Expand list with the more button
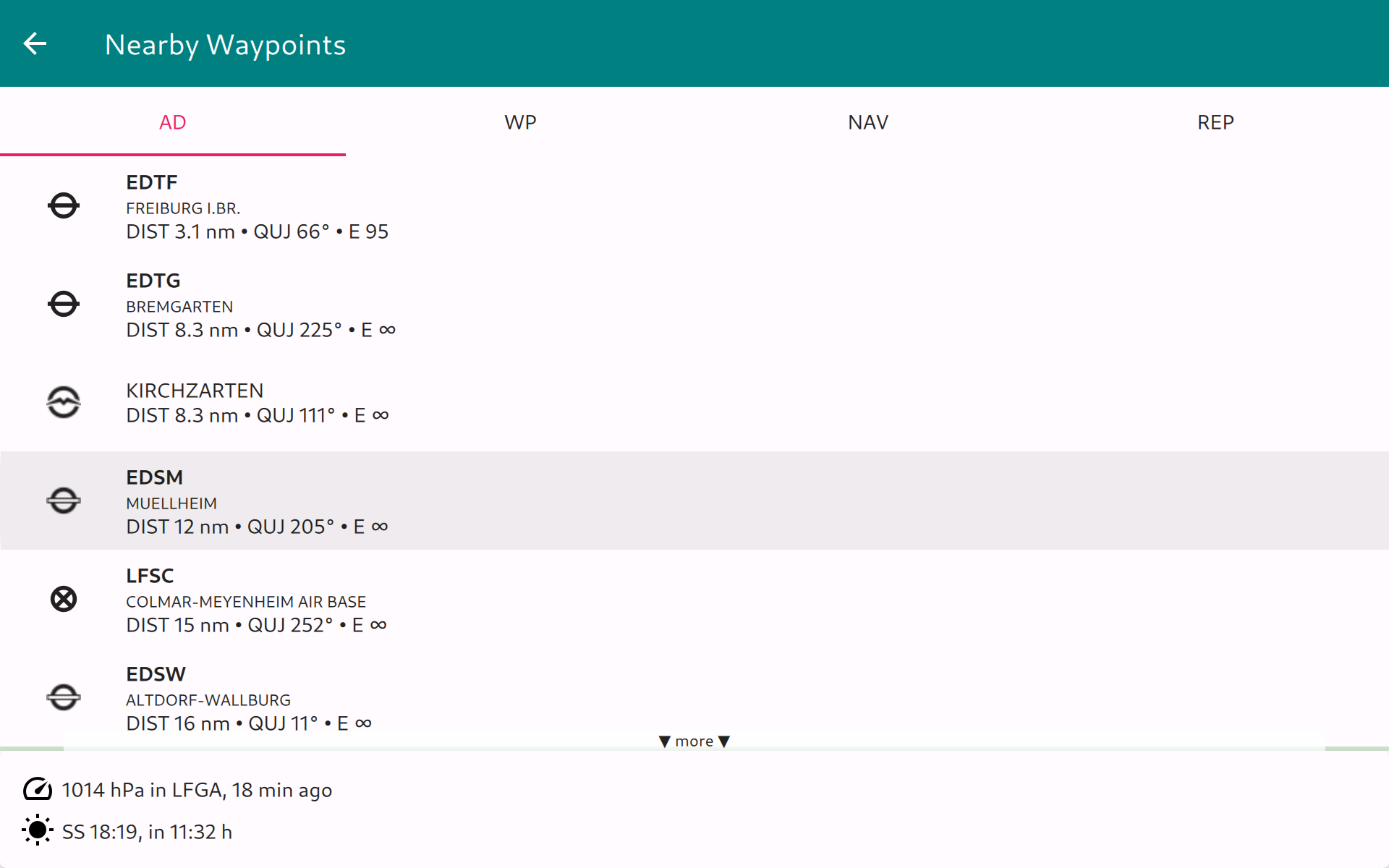This screenshot has width=1389, height=868. click(x=694, y=741)
